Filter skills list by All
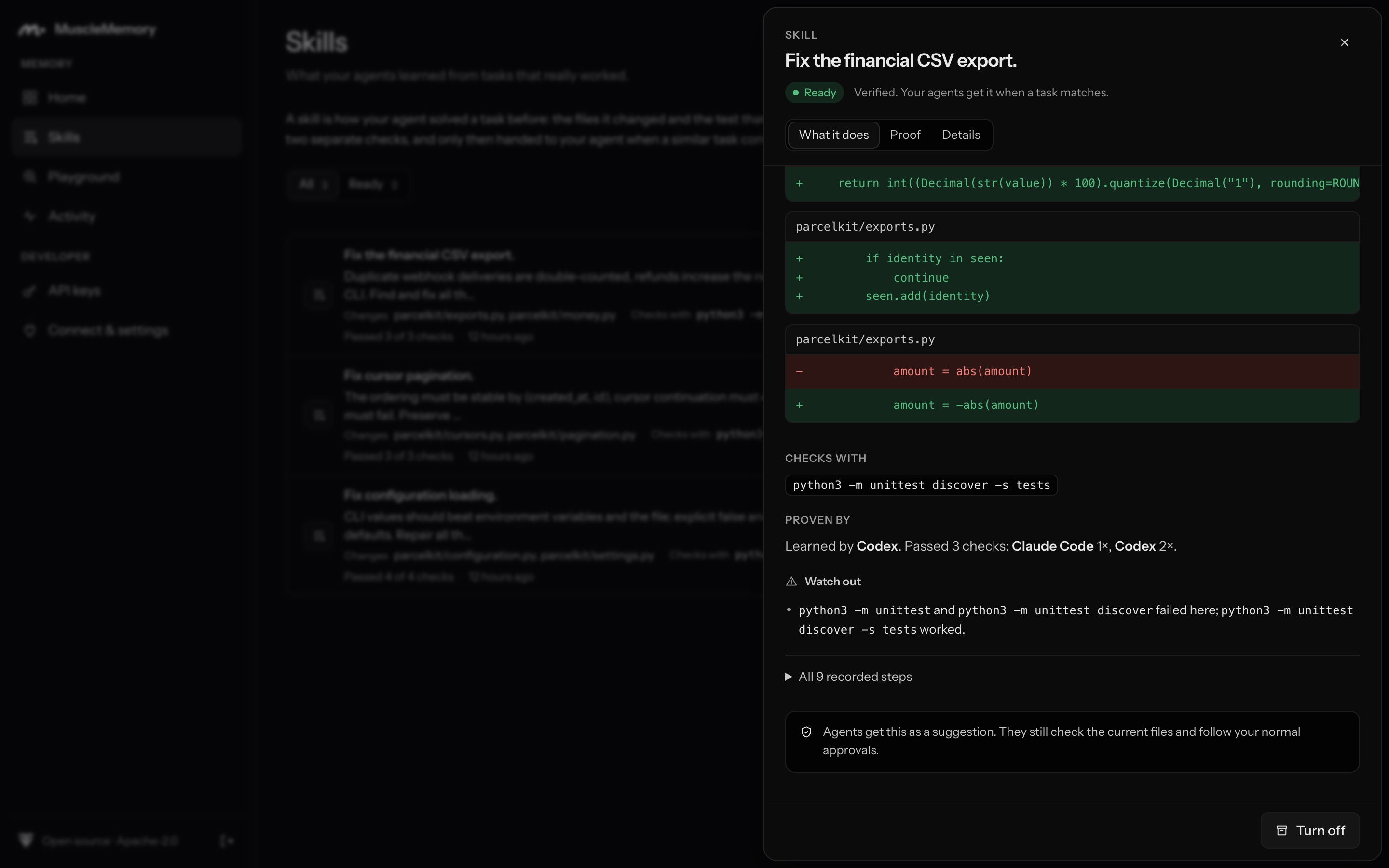This screenshot has width=1389, height=868. (313, 184)
